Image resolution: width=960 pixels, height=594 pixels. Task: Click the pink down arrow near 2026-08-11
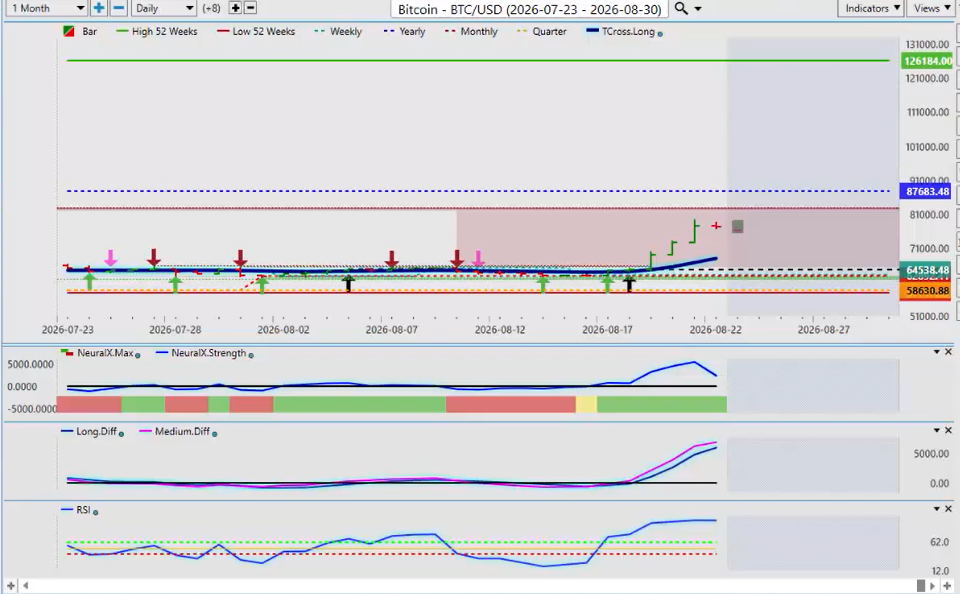(478, 258)
